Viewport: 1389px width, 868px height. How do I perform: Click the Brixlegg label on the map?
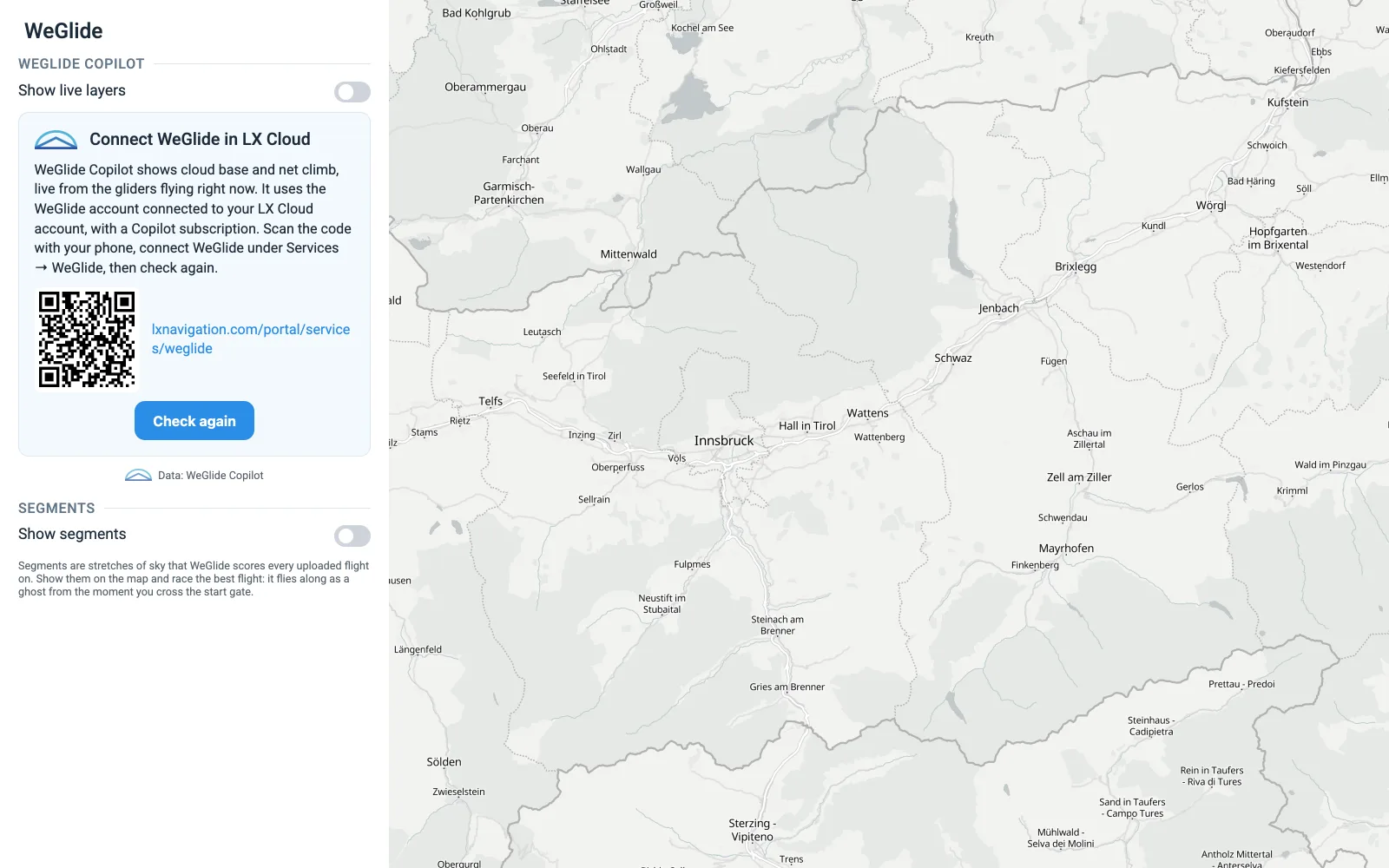[1076, 266]
